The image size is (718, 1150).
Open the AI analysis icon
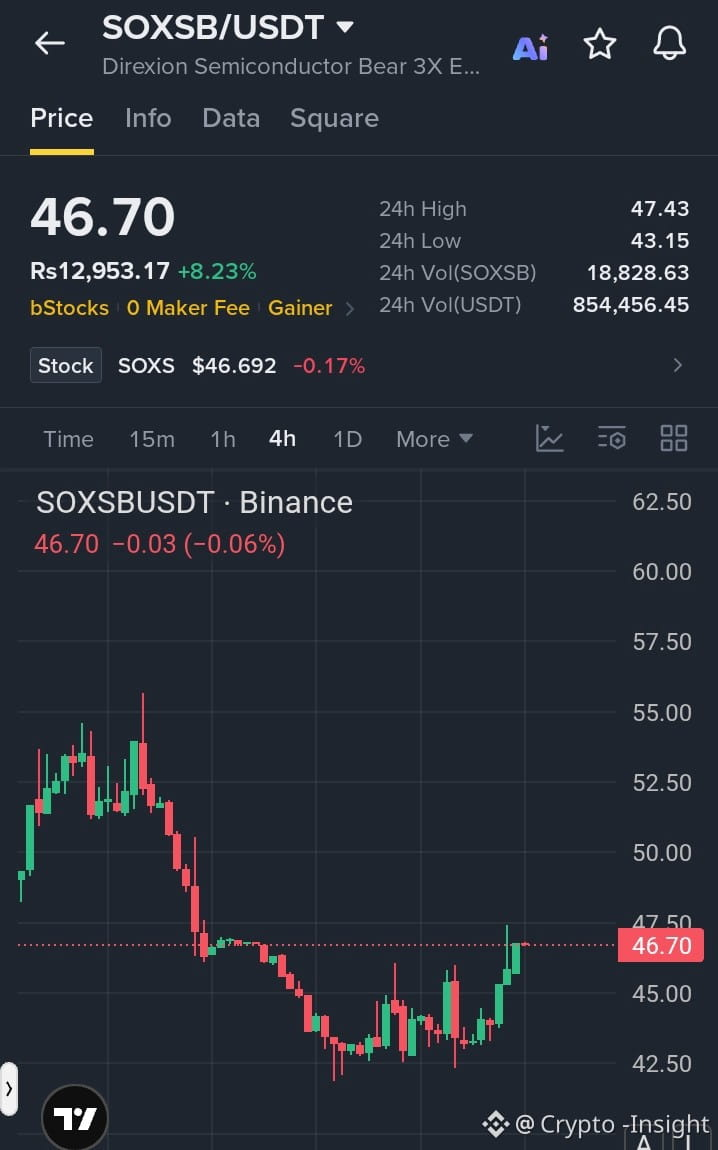pyautogui.click(x=530, y=46)
